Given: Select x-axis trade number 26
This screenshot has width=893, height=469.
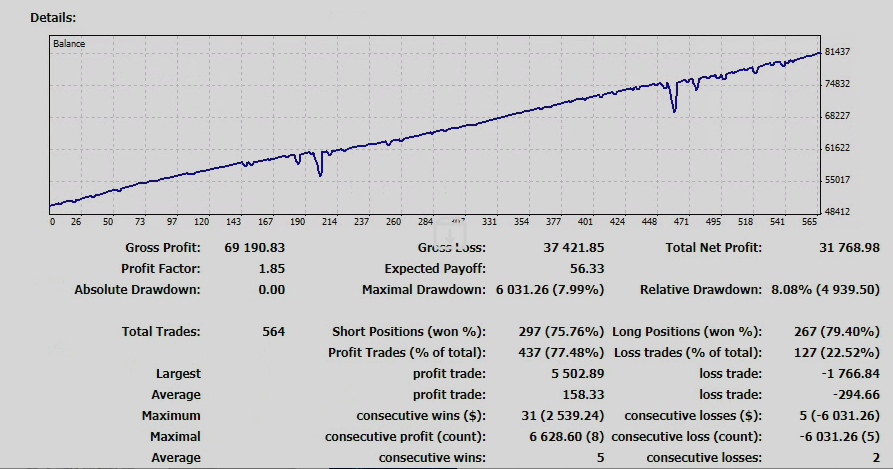Looking at the screenshot, I should (76, 222).
